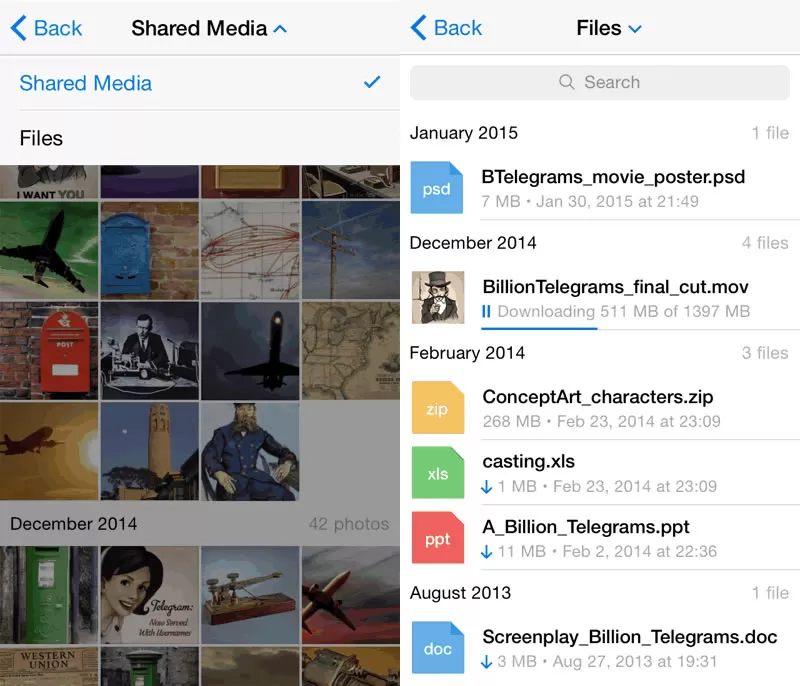This screenshot has height=686, width=800.
Task: Open the vintage United States map photo
Action: [x=351, y=350]
